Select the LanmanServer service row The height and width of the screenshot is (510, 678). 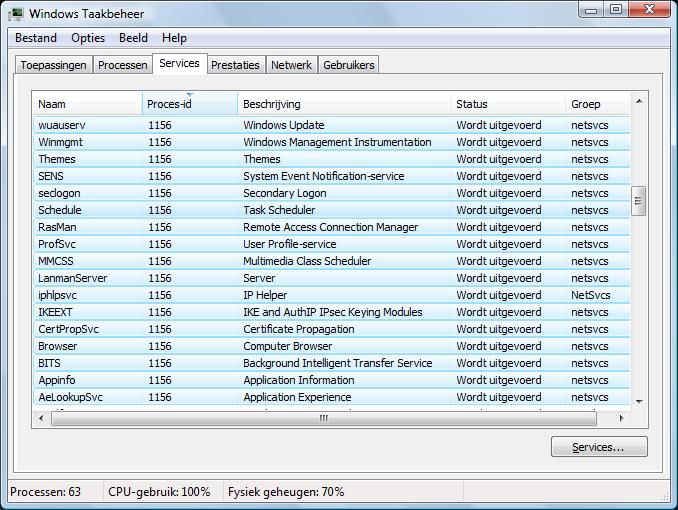pyautogui.click(x=332, y=278)
